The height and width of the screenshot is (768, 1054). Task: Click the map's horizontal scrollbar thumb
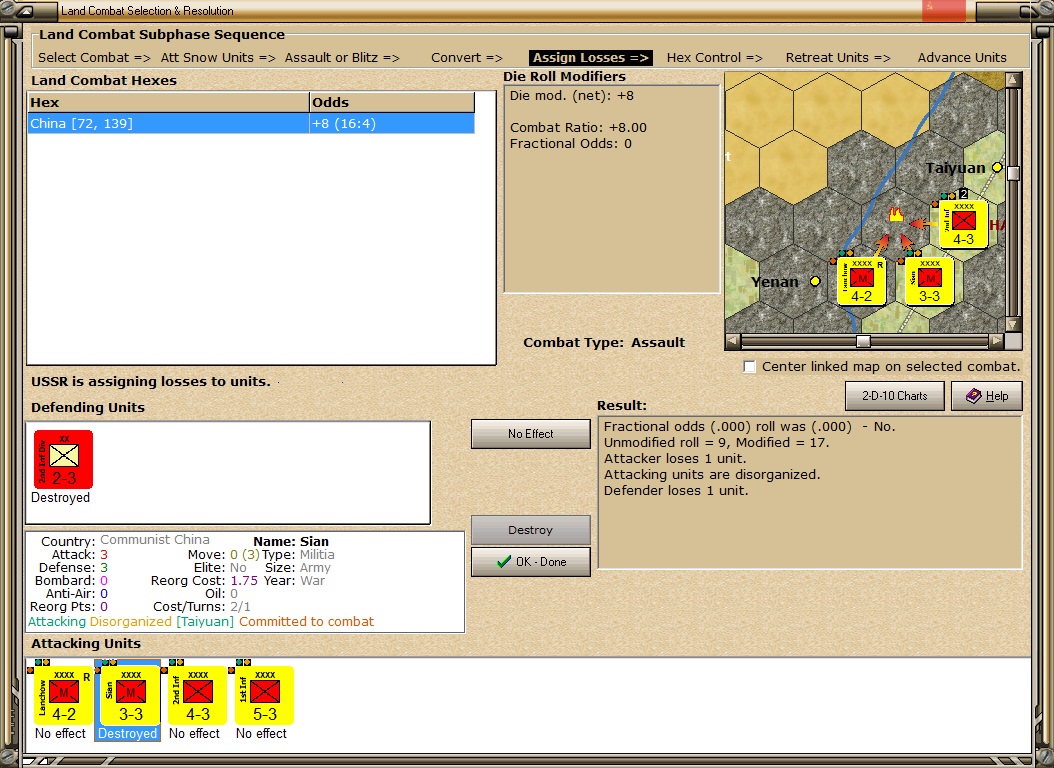tap(863, 341)
